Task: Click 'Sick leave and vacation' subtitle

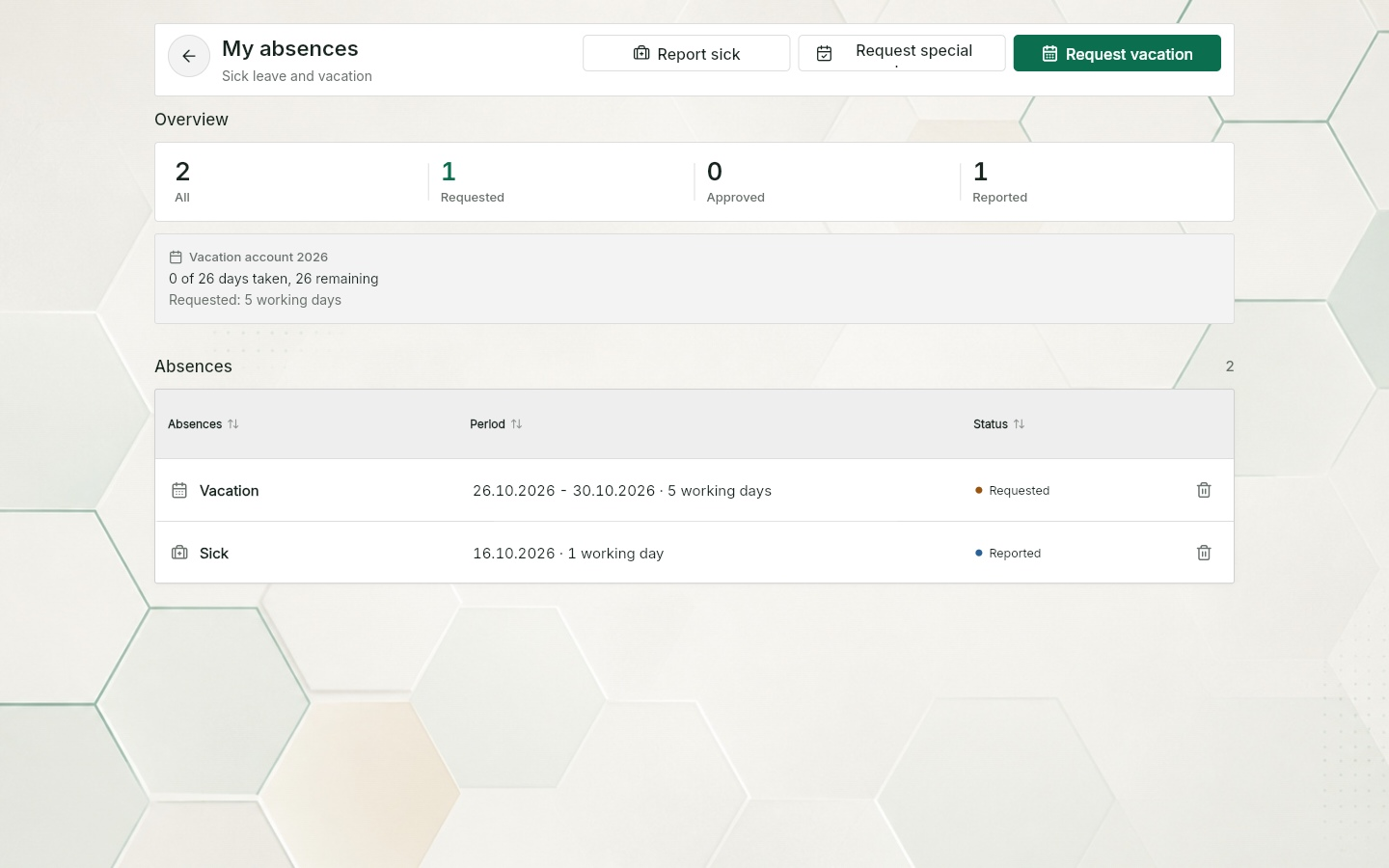Action: [x=297, y=76]
